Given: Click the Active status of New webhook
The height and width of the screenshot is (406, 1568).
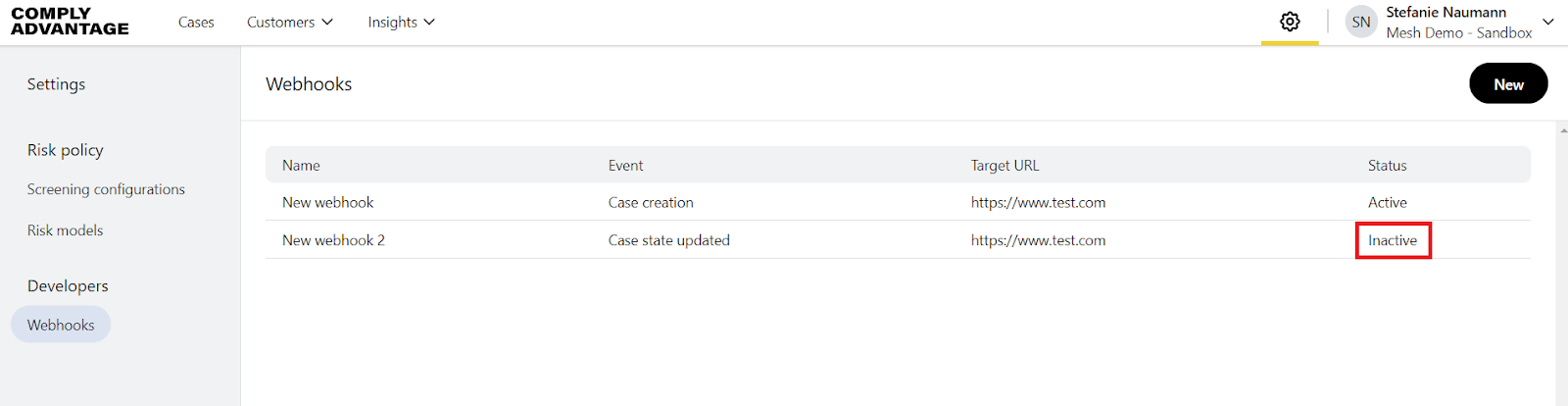Looking at the screenshot, I should click(1387, 203).
